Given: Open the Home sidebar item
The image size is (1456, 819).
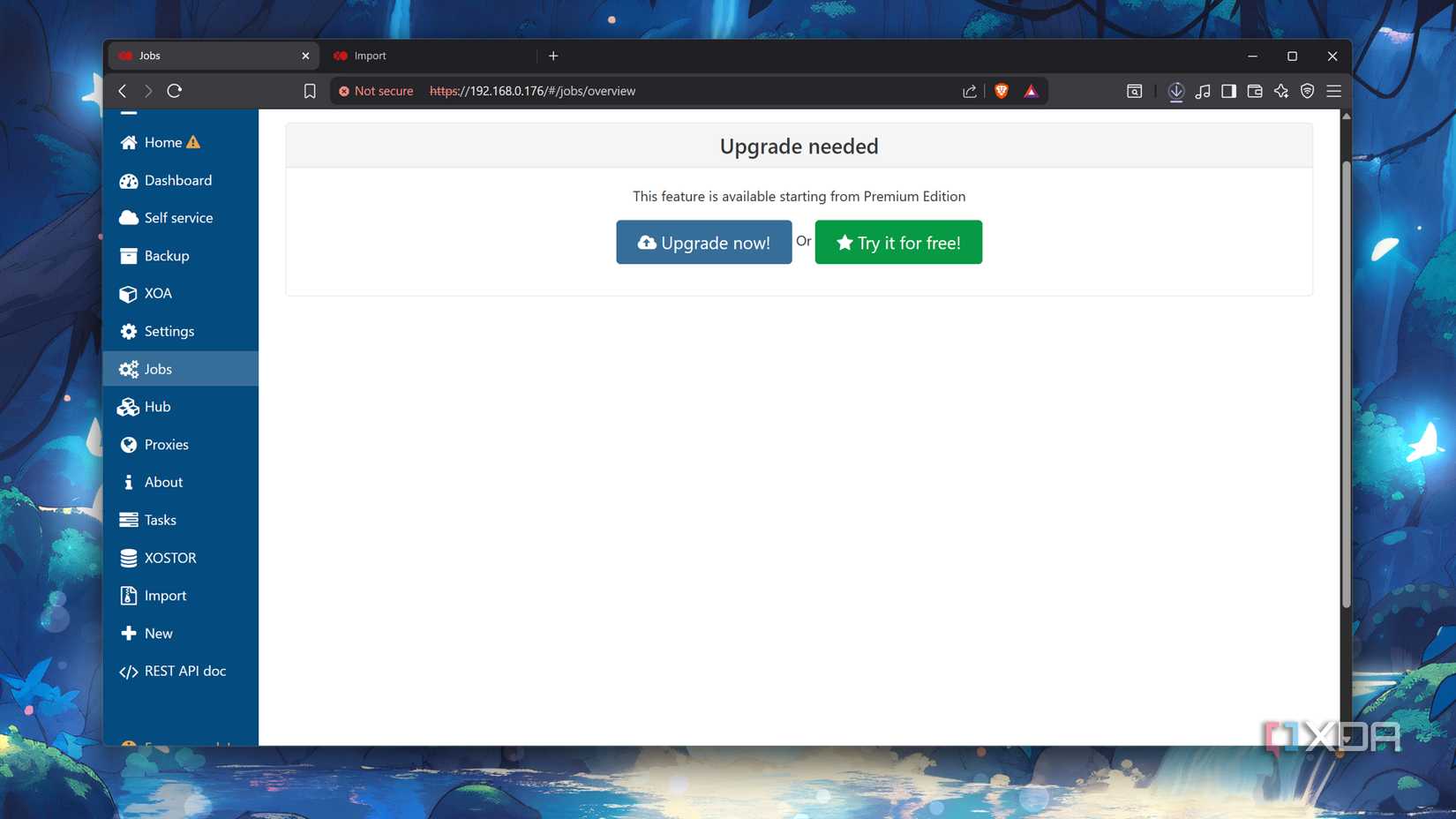Looking at the screenshot, I should (180, 142).
